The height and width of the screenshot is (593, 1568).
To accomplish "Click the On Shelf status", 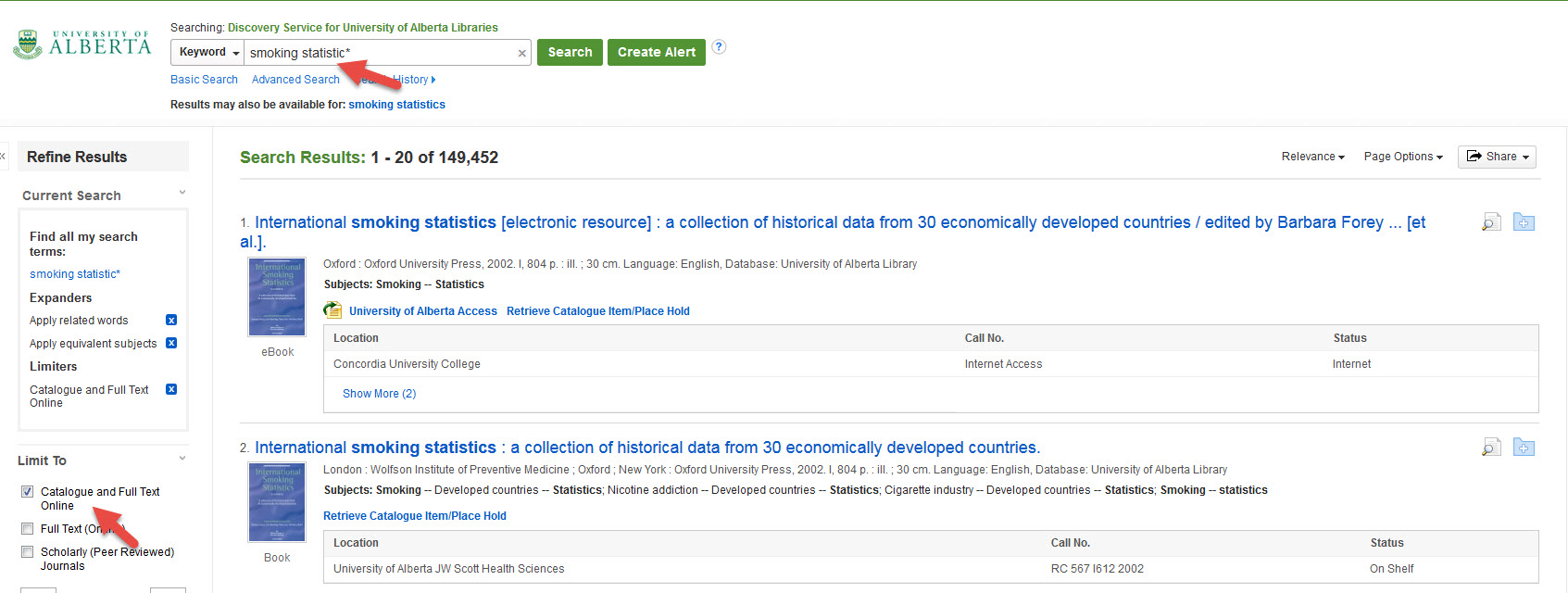I will click(x=1392, y=569).
